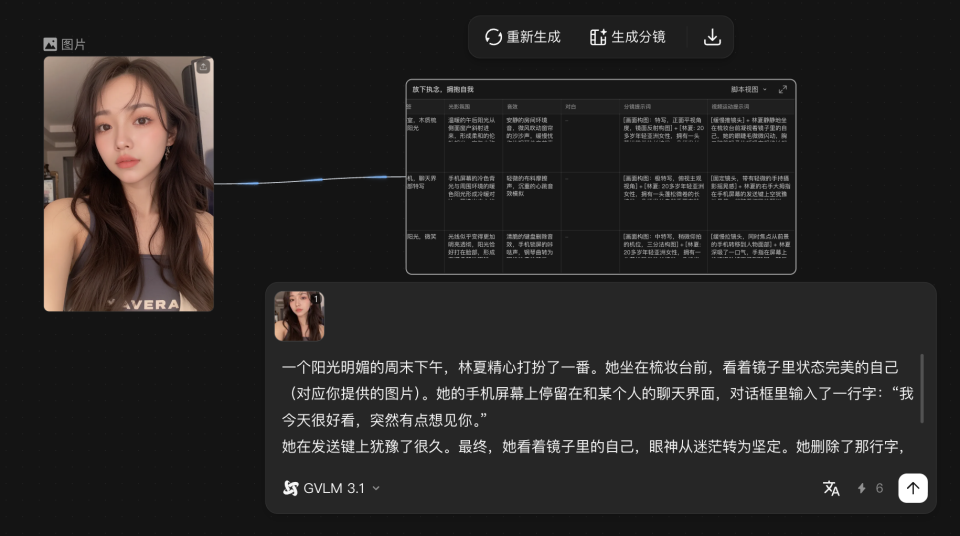Click the 音效 column header
Image resolution: width=960 pixels, height=536 pixels.
coord(512,107)
